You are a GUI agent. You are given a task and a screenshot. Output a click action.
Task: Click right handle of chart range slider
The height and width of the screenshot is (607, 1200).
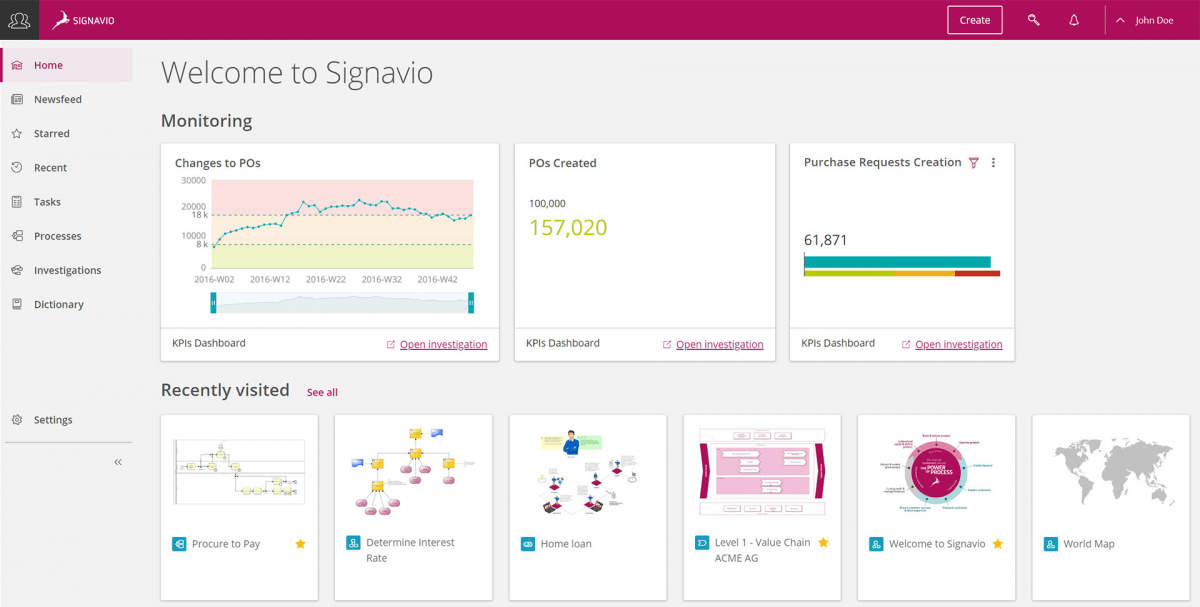(x=470, y=303)
